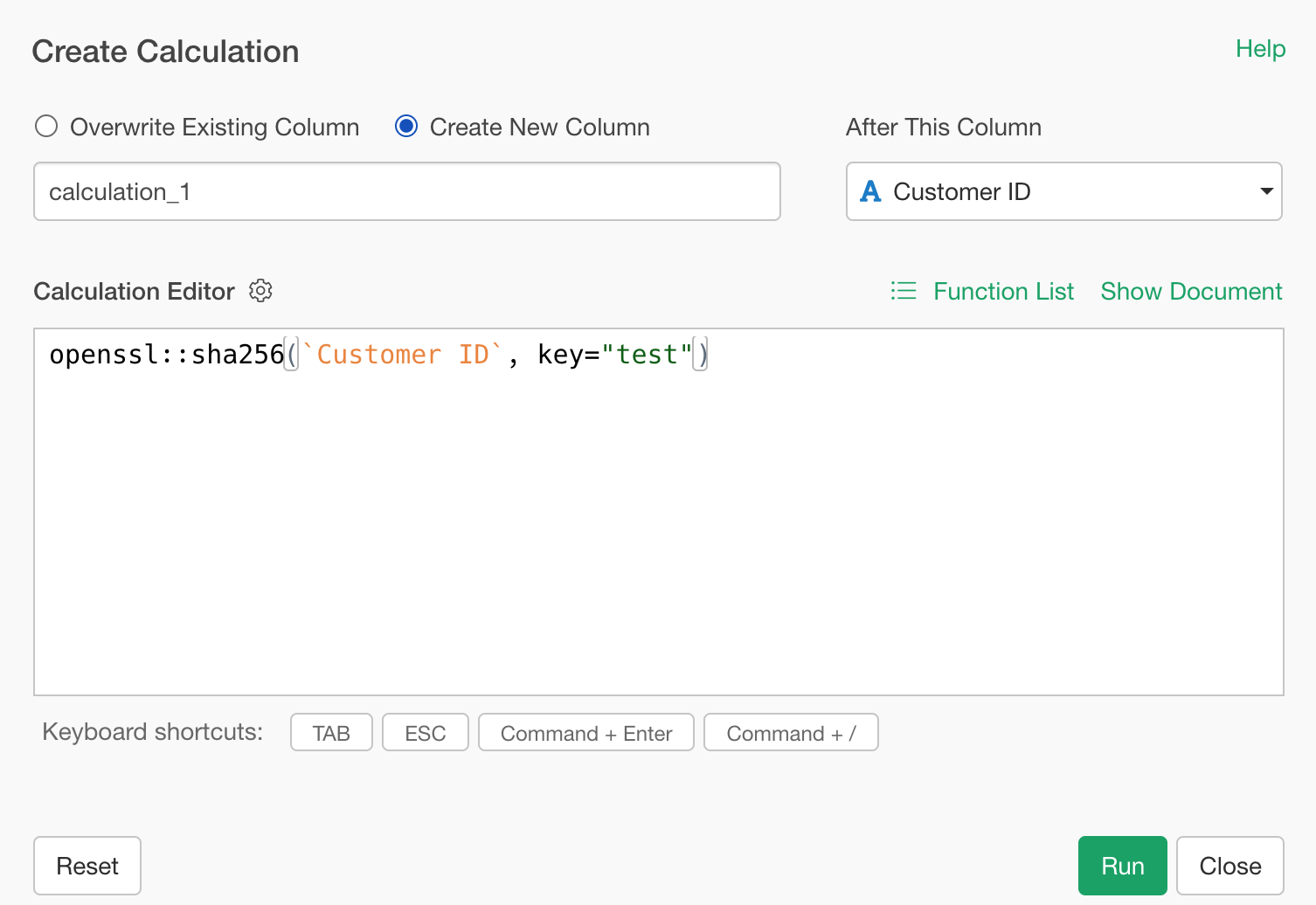This screenshot has width=1316, height=905.
Task: Expand the After This Column dropdown arrow
Action: (1265, 191)
